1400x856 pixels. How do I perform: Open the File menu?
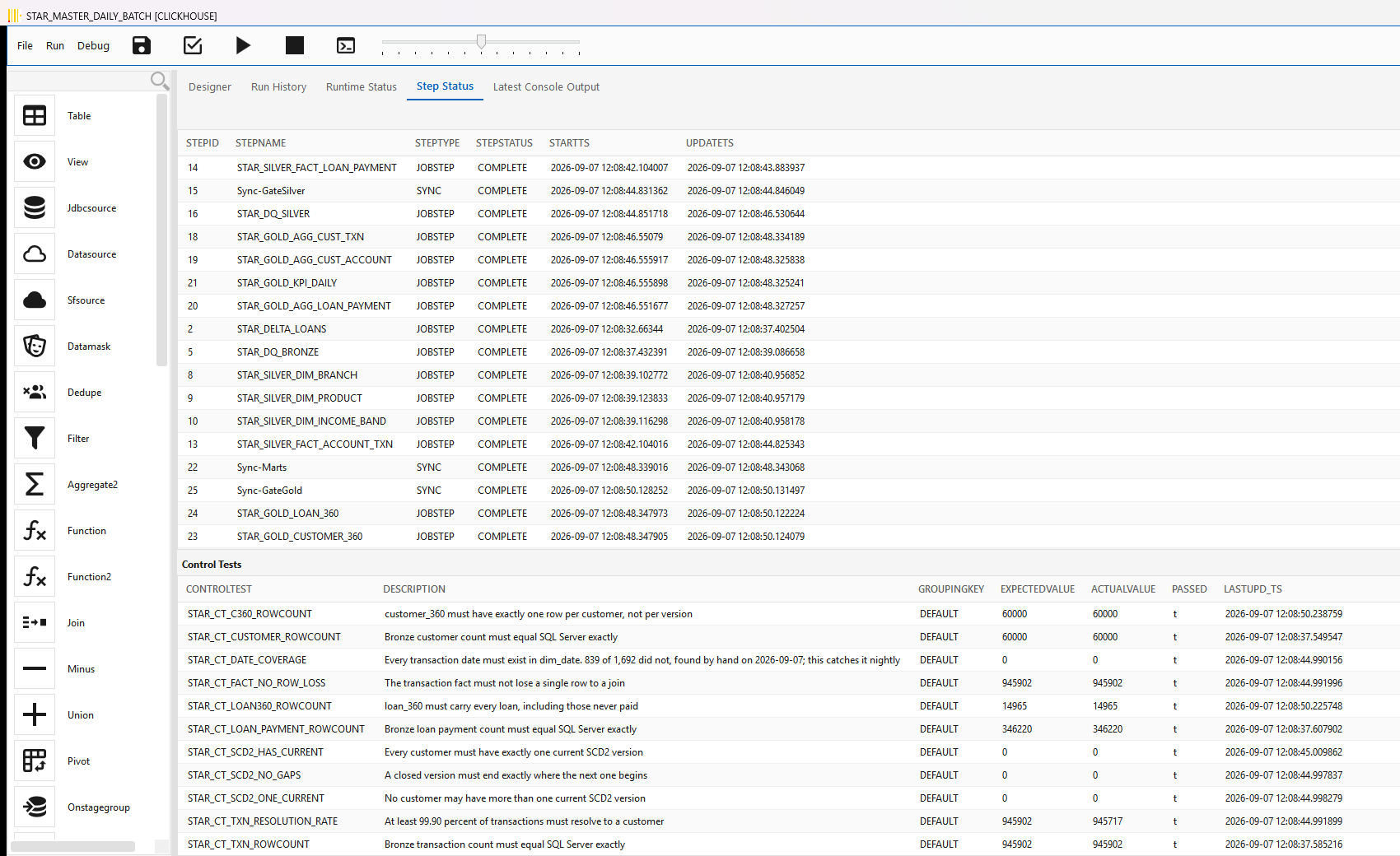25,46
